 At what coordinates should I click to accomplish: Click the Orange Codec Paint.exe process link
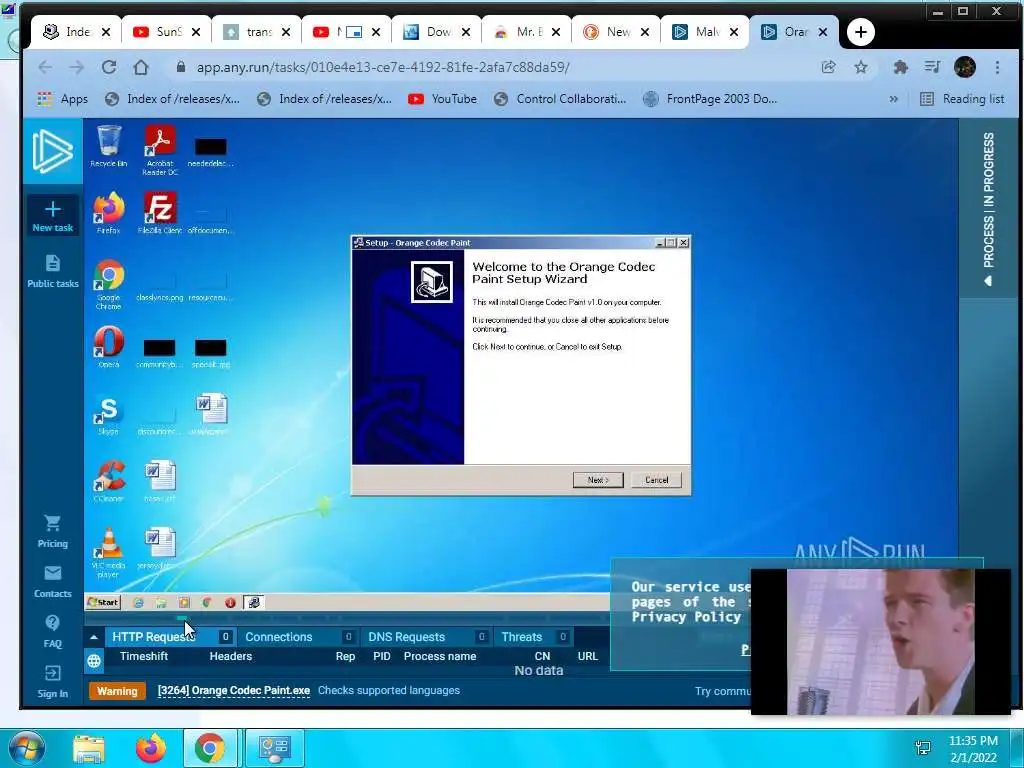pos(234,690)
